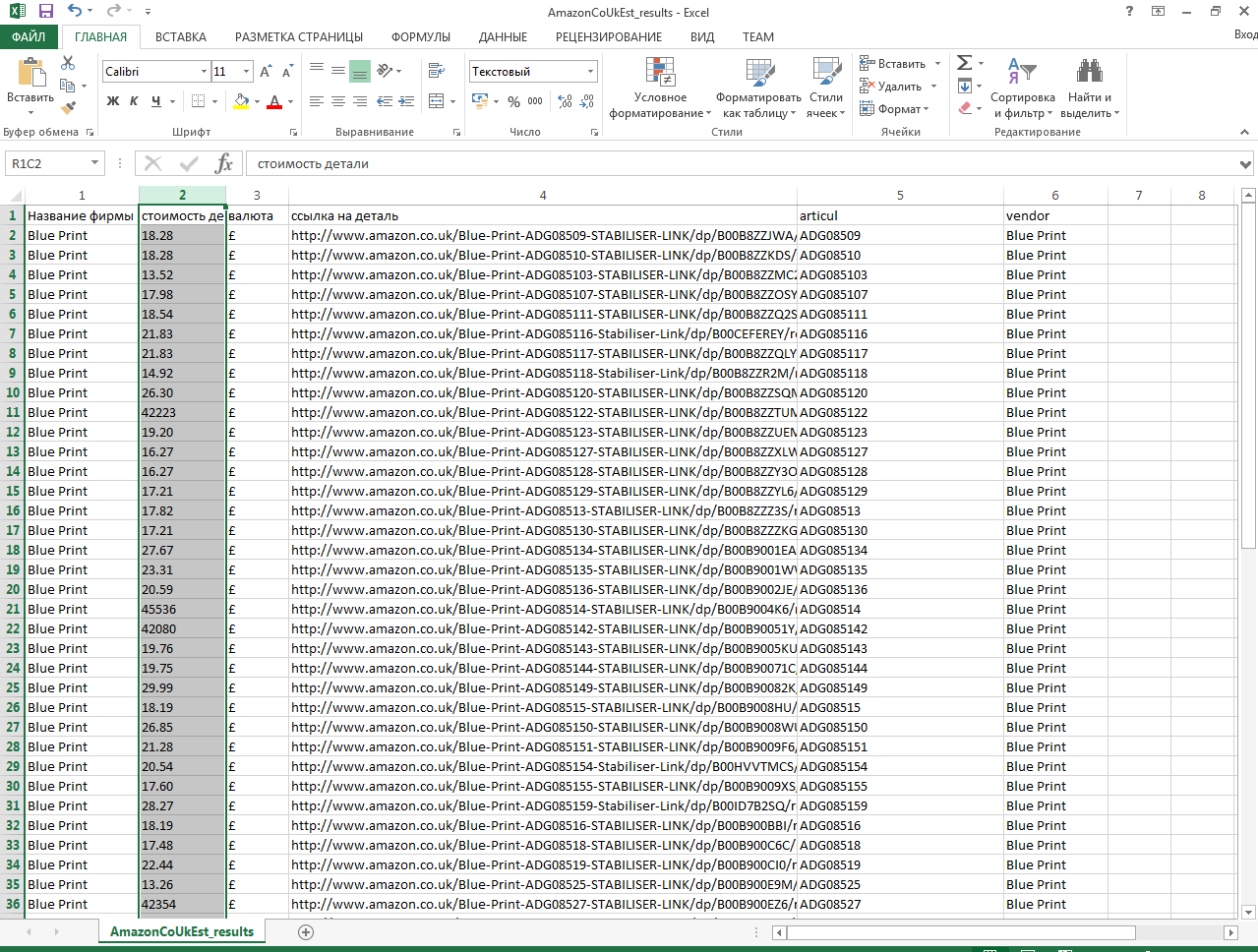
Task: Increase the font size with the large A
Action: (x=266, y=72)
